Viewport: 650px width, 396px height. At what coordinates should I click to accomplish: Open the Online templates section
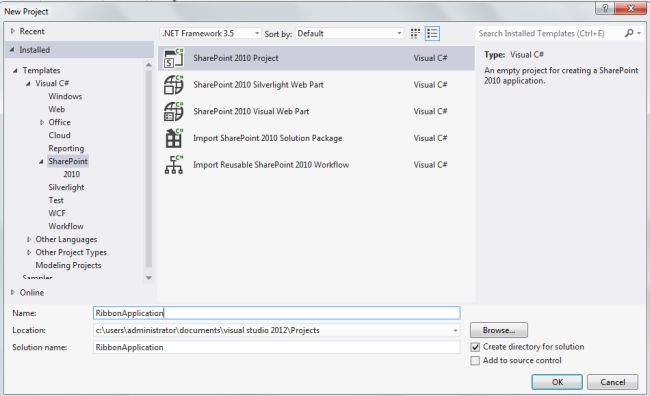(32, 292)
